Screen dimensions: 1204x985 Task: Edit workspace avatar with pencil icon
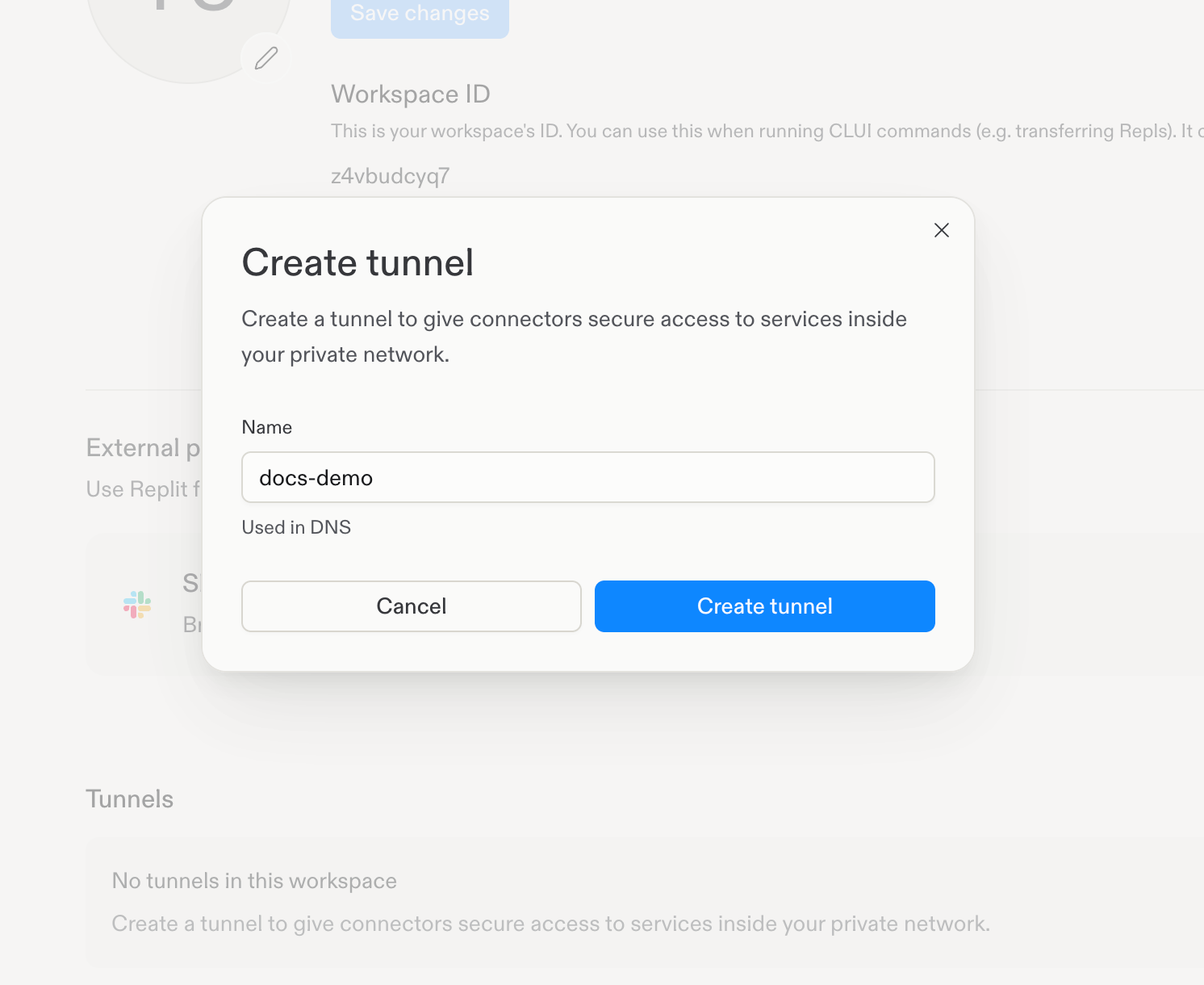[266, 58]
